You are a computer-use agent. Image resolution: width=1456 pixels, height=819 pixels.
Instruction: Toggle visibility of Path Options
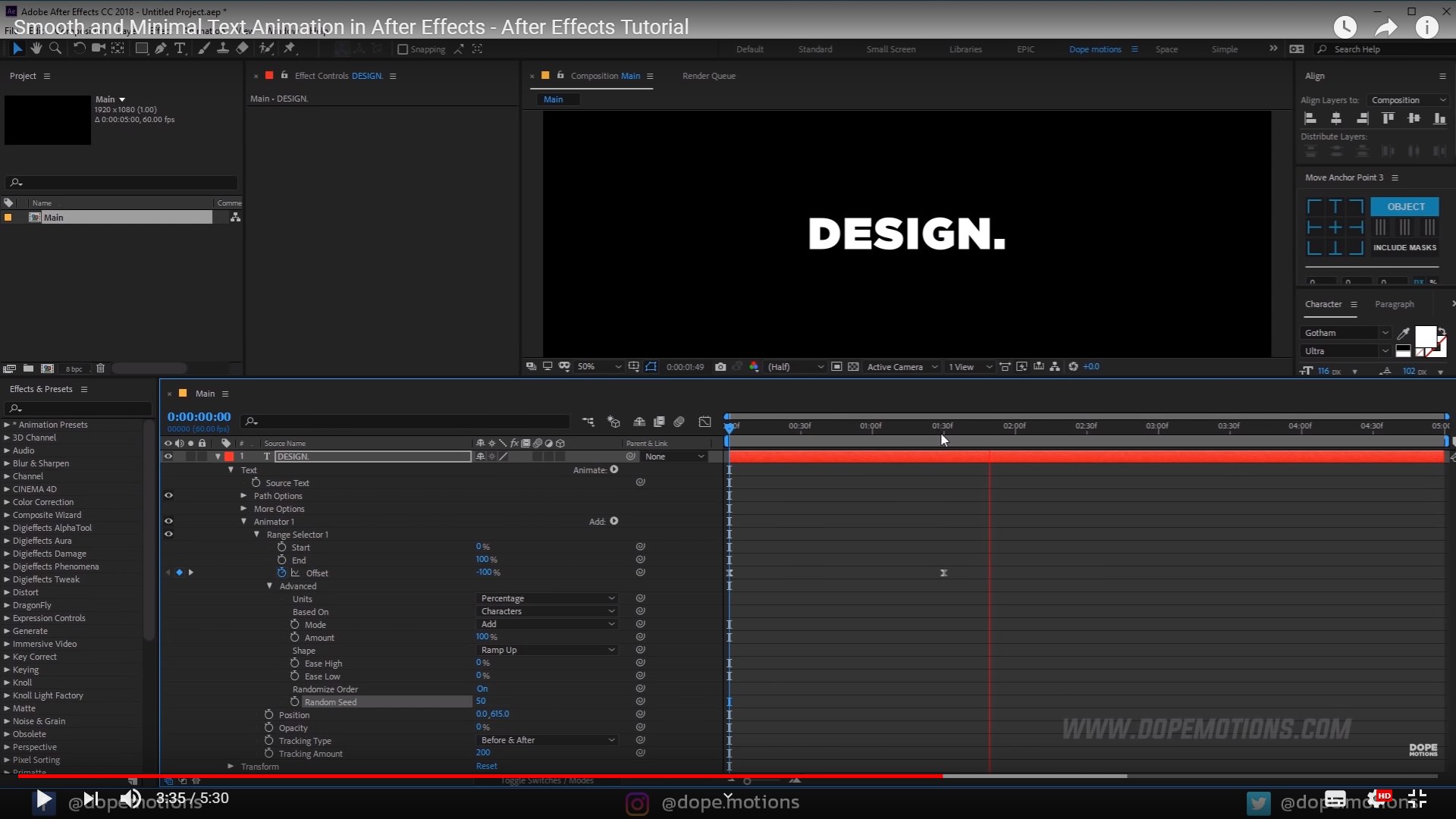[x=168, y=496]
